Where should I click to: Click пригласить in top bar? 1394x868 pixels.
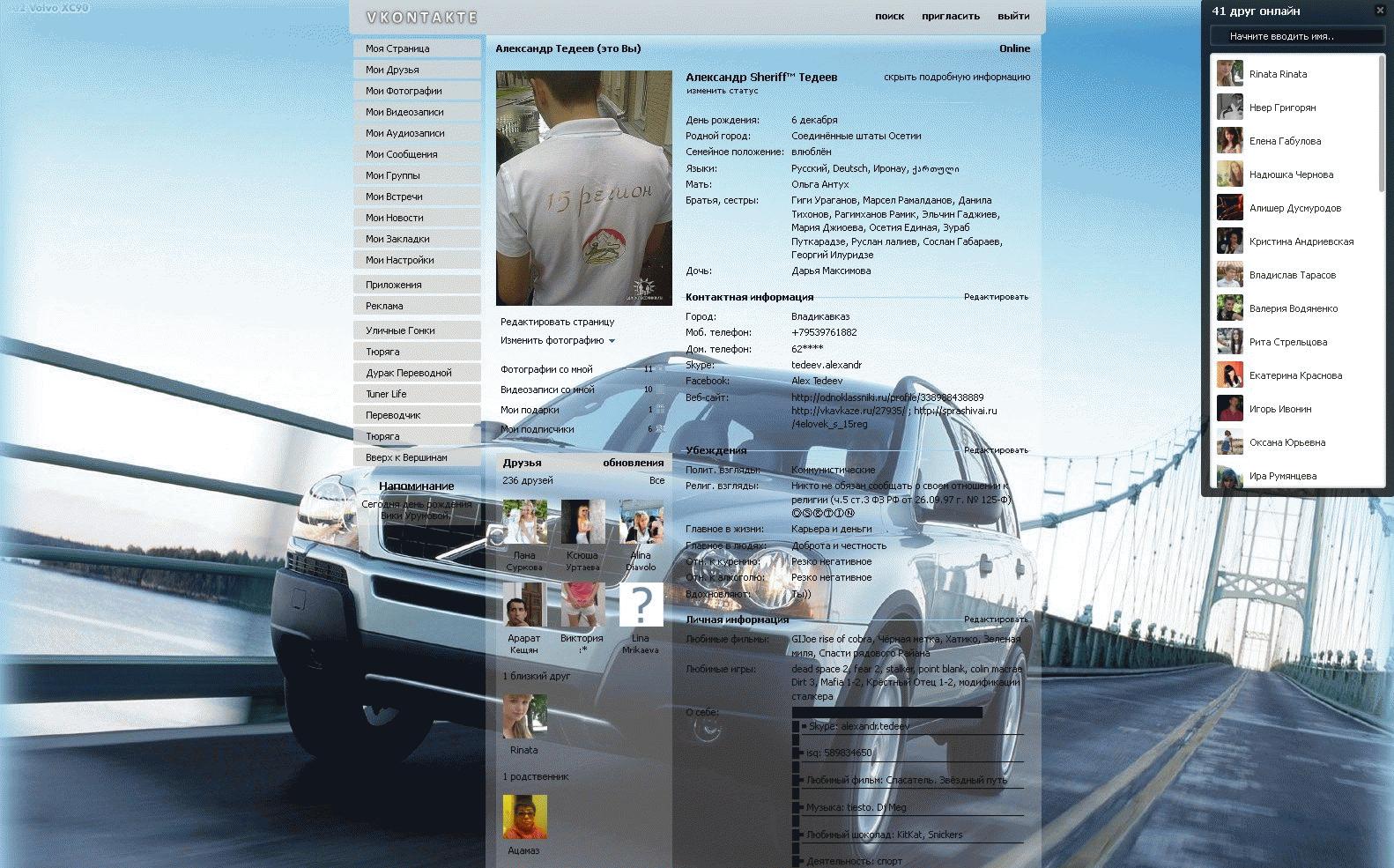[x=951, y=16]
